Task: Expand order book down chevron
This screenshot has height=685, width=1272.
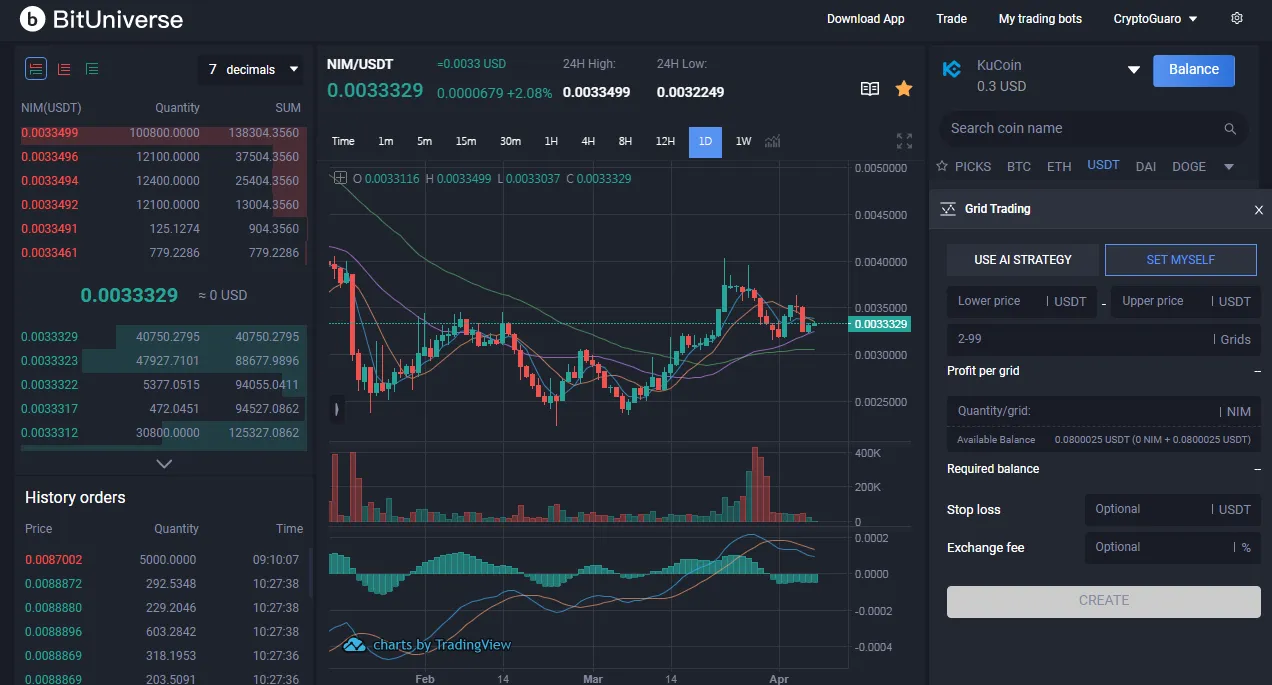Action: 165,463
